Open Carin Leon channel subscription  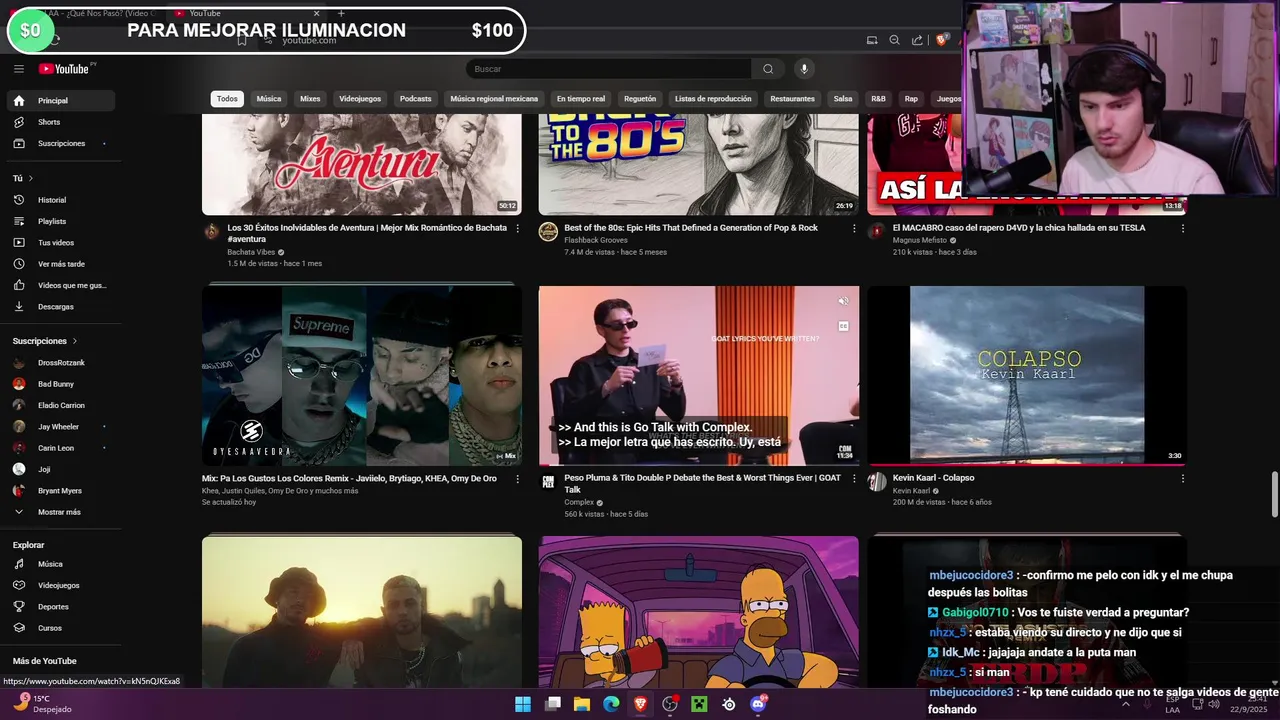coord(60,448)
